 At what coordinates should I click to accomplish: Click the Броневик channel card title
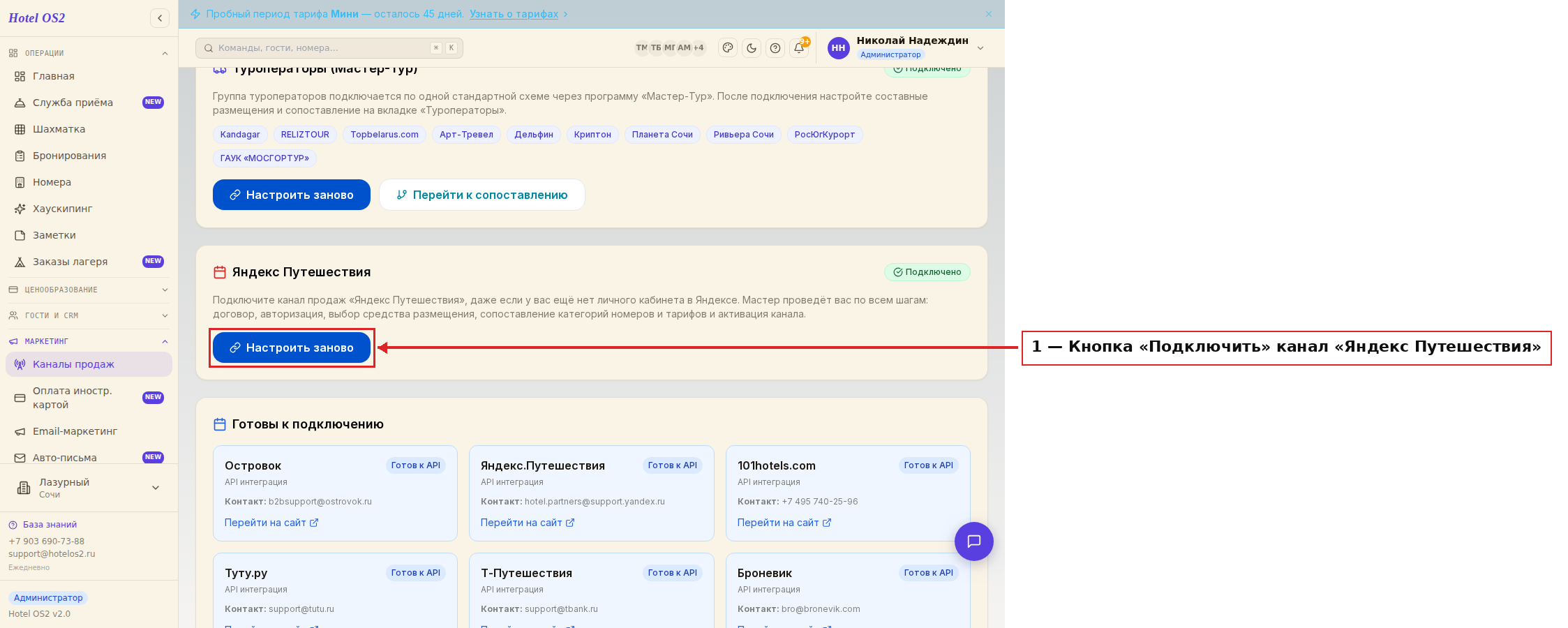tap(765, 573)
